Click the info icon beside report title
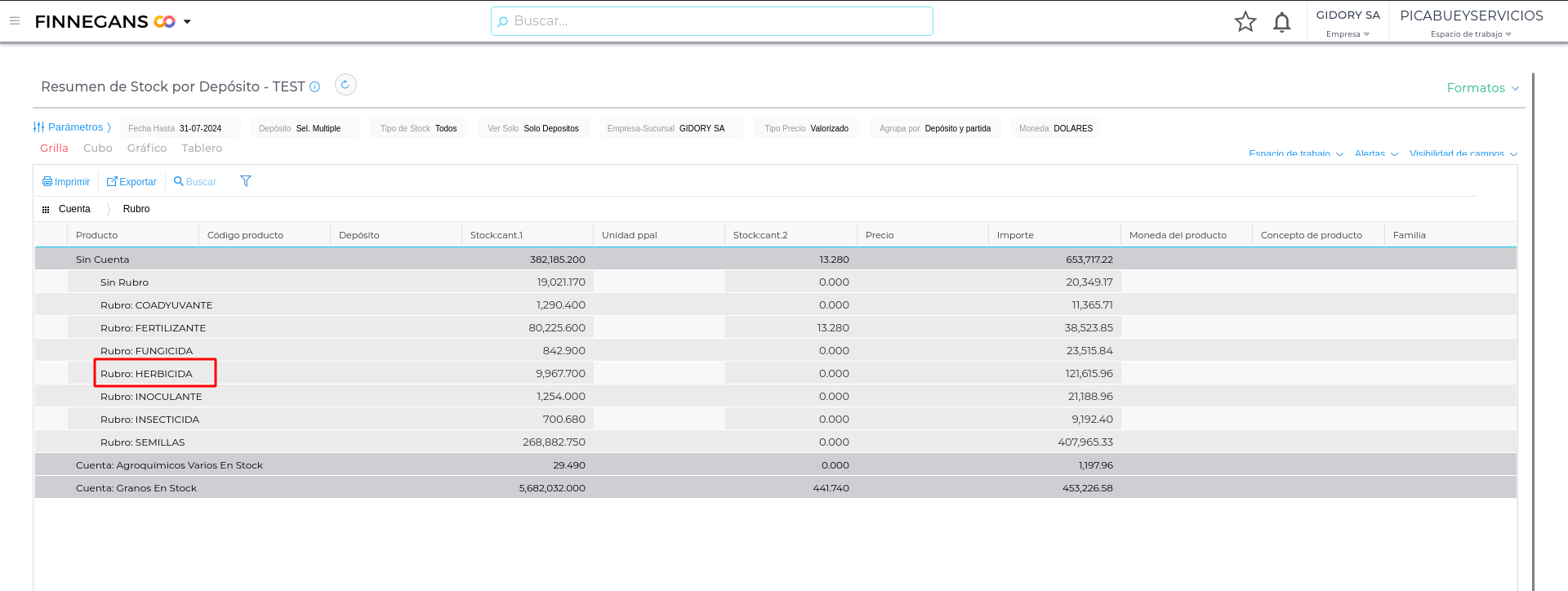The height and width of the screenshot is (591, 1568). pyautogui.click(x=314, y=87)
